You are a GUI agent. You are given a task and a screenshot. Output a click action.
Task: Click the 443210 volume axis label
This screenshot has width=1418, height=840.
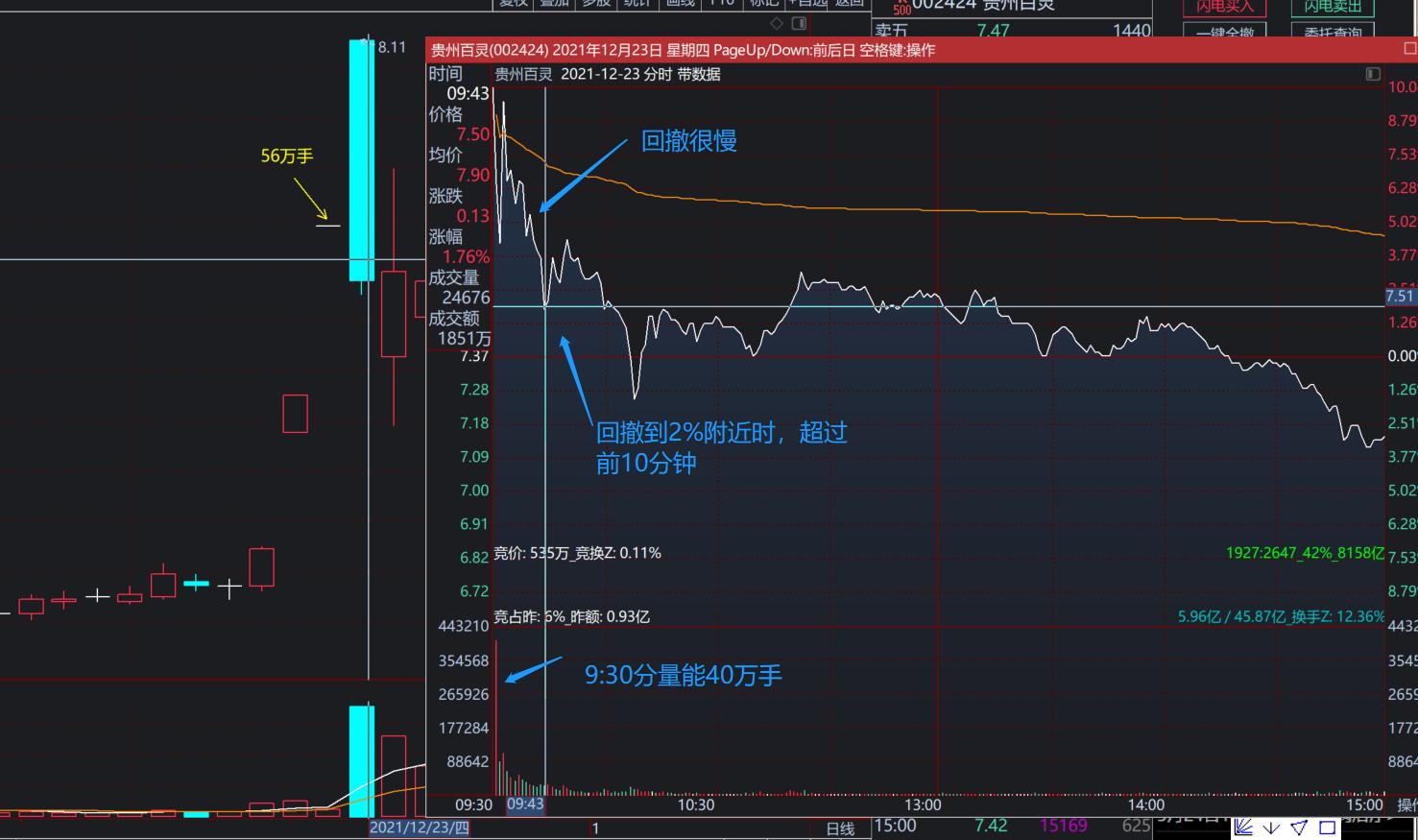[463, 626]
